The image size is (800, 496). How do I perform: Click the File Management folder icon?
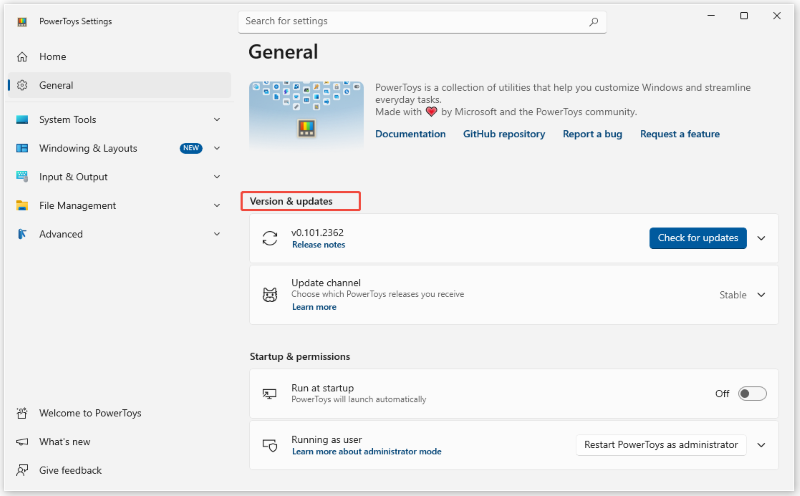(22, 205)
